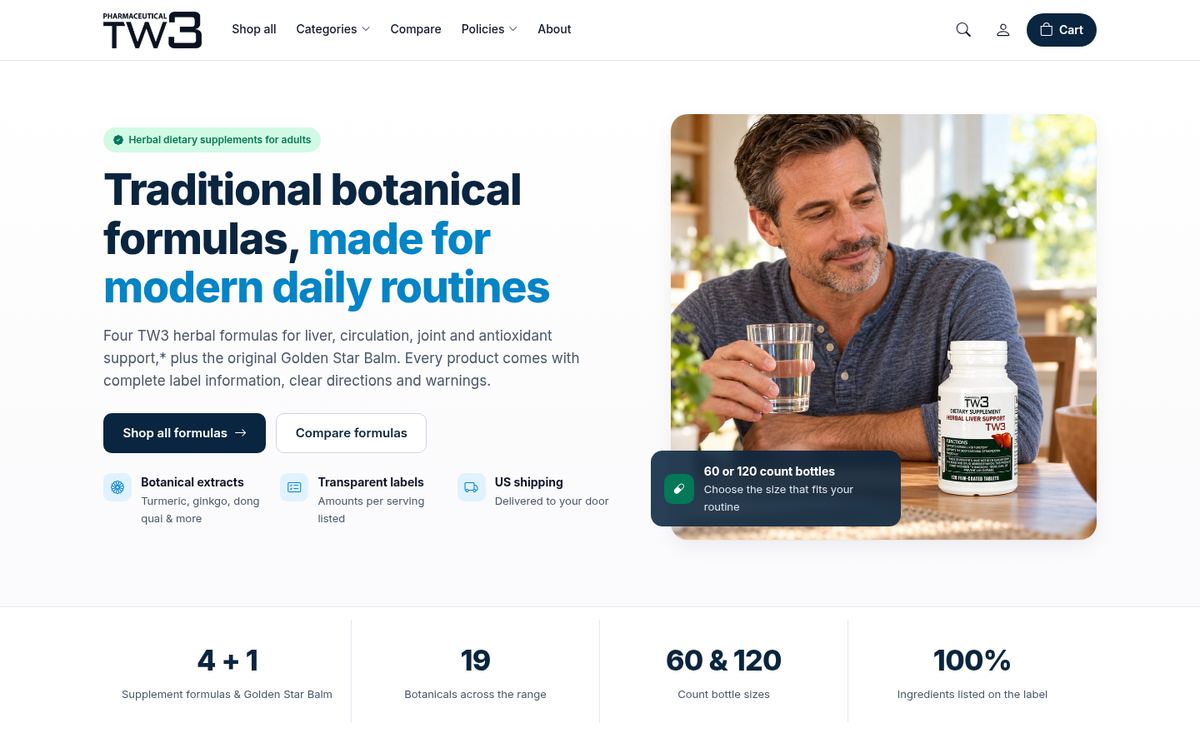Expand the Categories dropdown menu
Image resolution: width=1200 pixels, height=733 pixels.
click(333, 29)
